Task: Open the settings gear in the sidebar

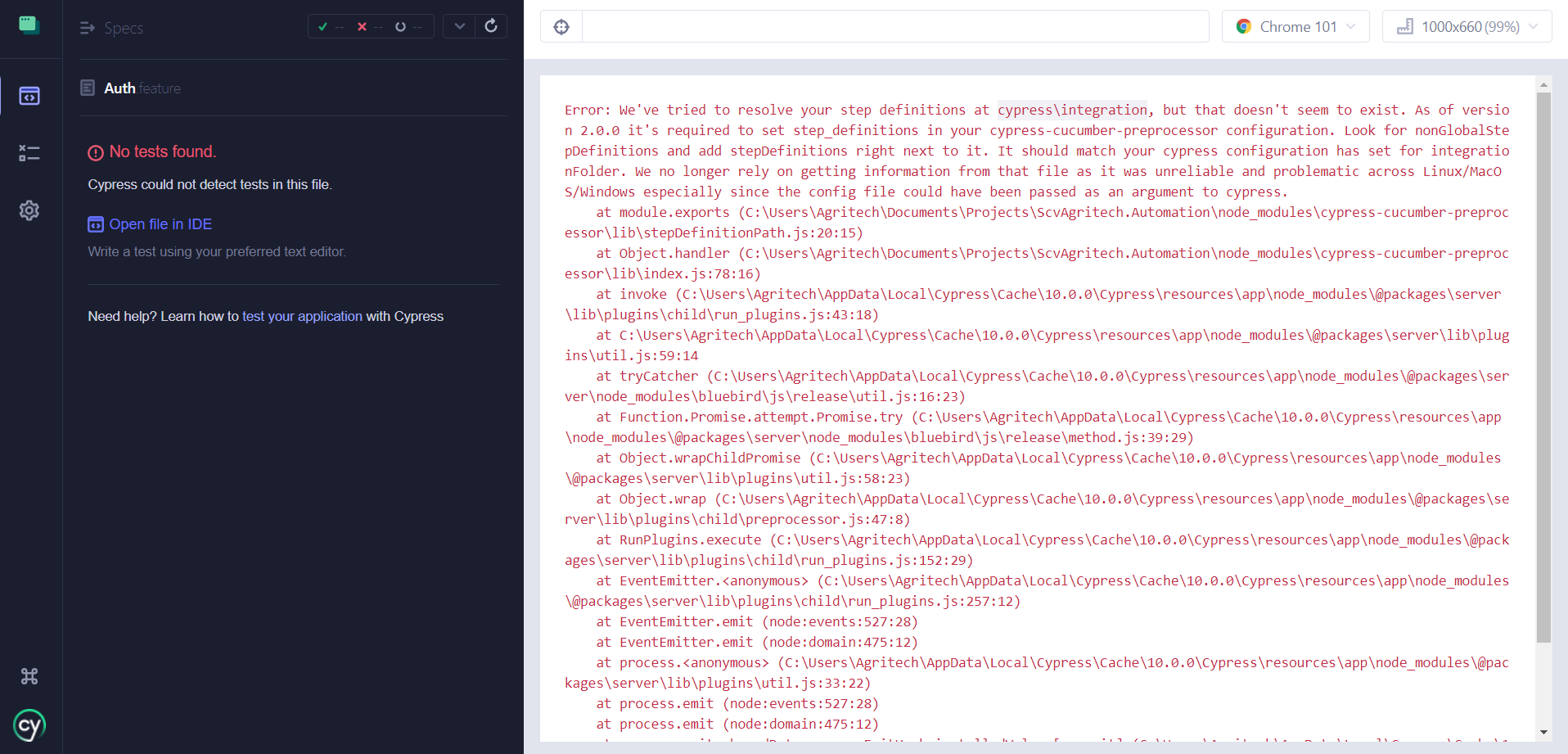Action: point(29,210)
